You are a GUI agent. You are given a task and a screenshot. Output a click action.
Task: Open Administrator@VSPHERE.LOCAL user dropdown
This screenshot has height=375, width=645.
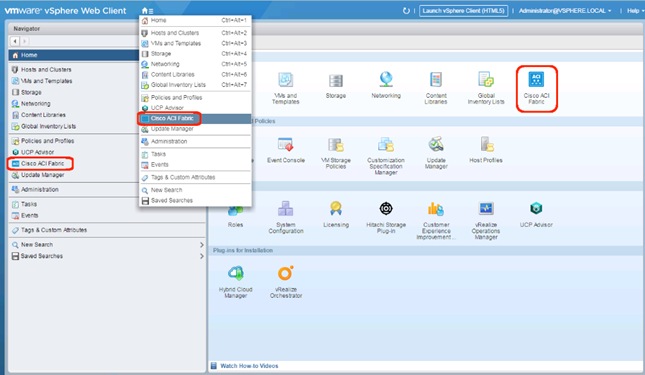pos(564,11)
